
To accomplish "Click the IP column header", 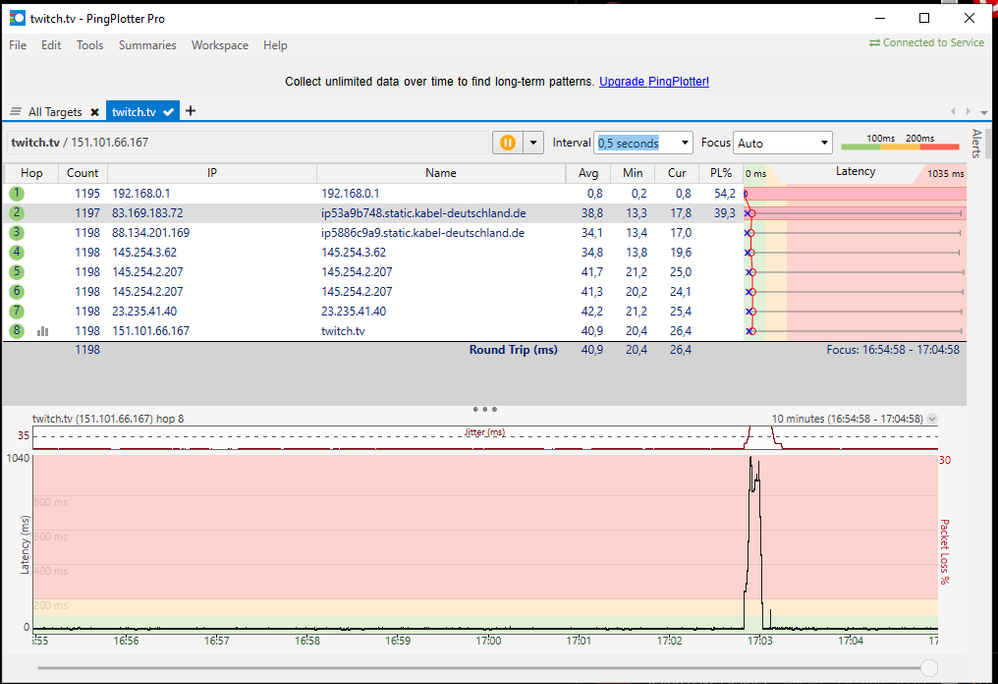I will (212, 173).
